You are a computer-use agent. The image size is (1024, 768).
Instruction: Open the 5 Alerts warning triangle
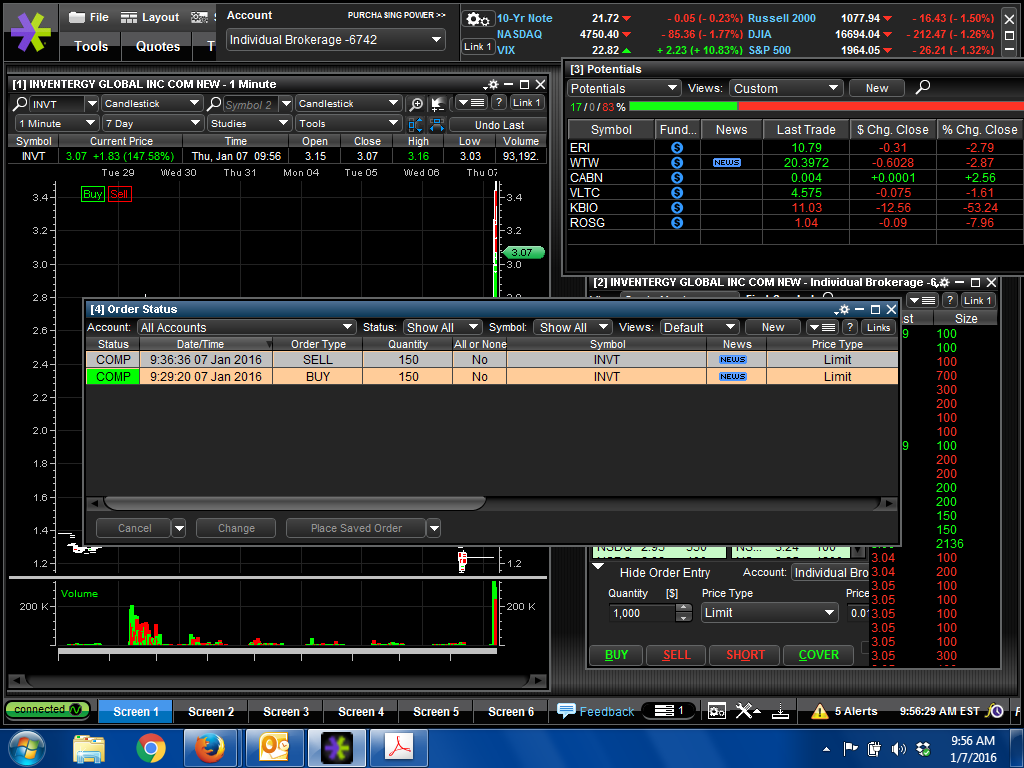pos(820,711)
